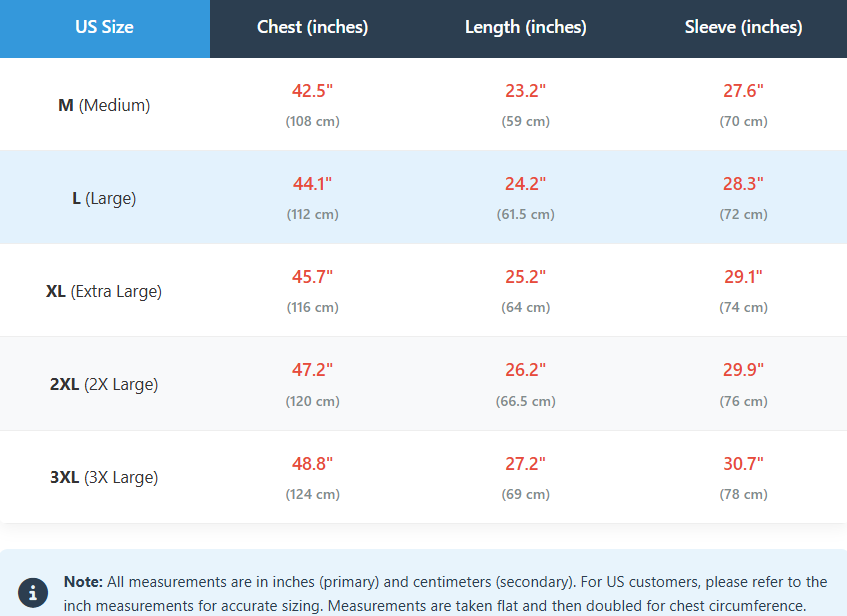This screenshot has width=847, height=616.
Task: Select the US Size column header
Action: pos(104,28)
